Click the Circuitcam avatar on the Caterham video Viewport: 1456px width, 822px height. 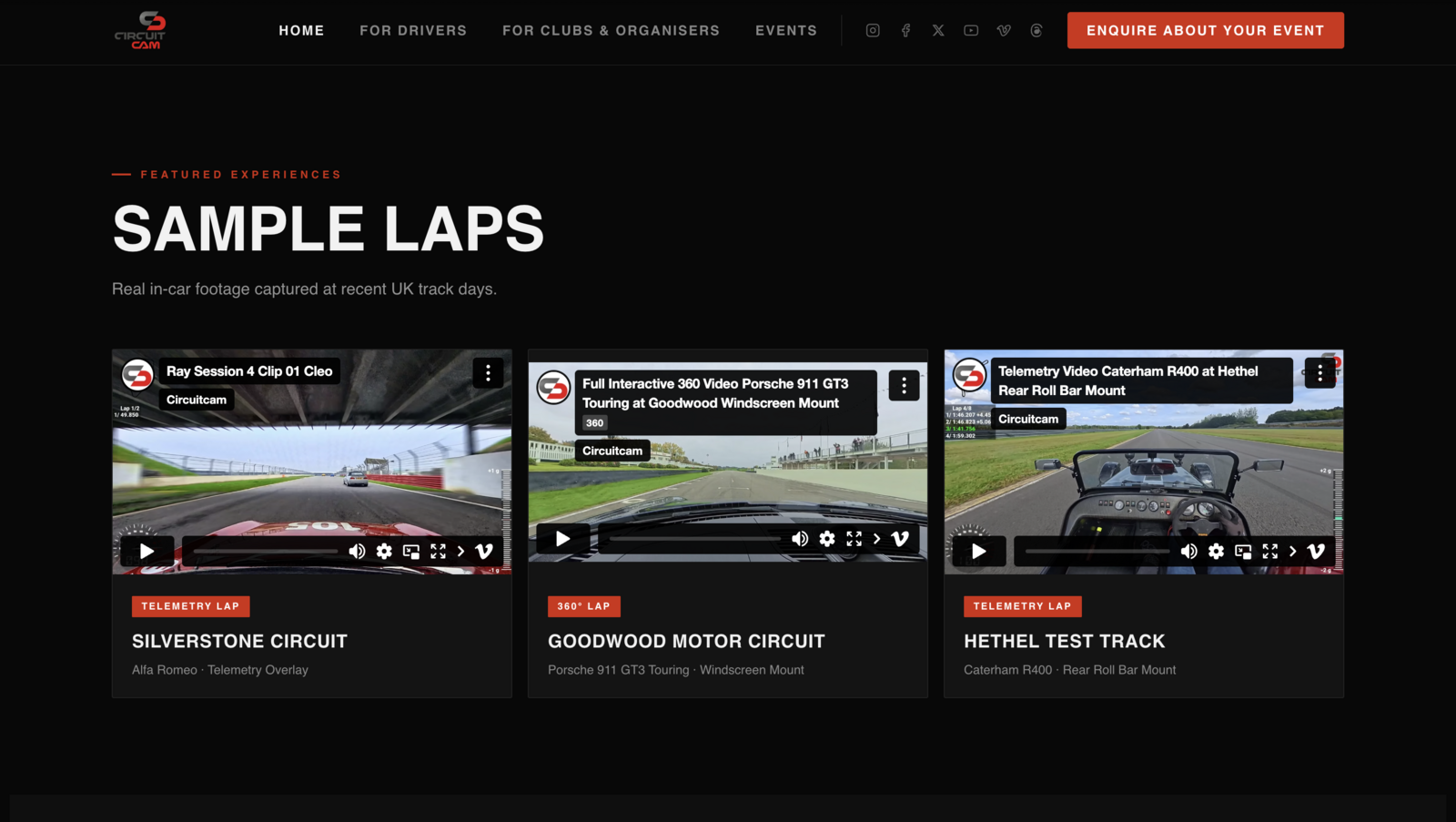(969, 374)
